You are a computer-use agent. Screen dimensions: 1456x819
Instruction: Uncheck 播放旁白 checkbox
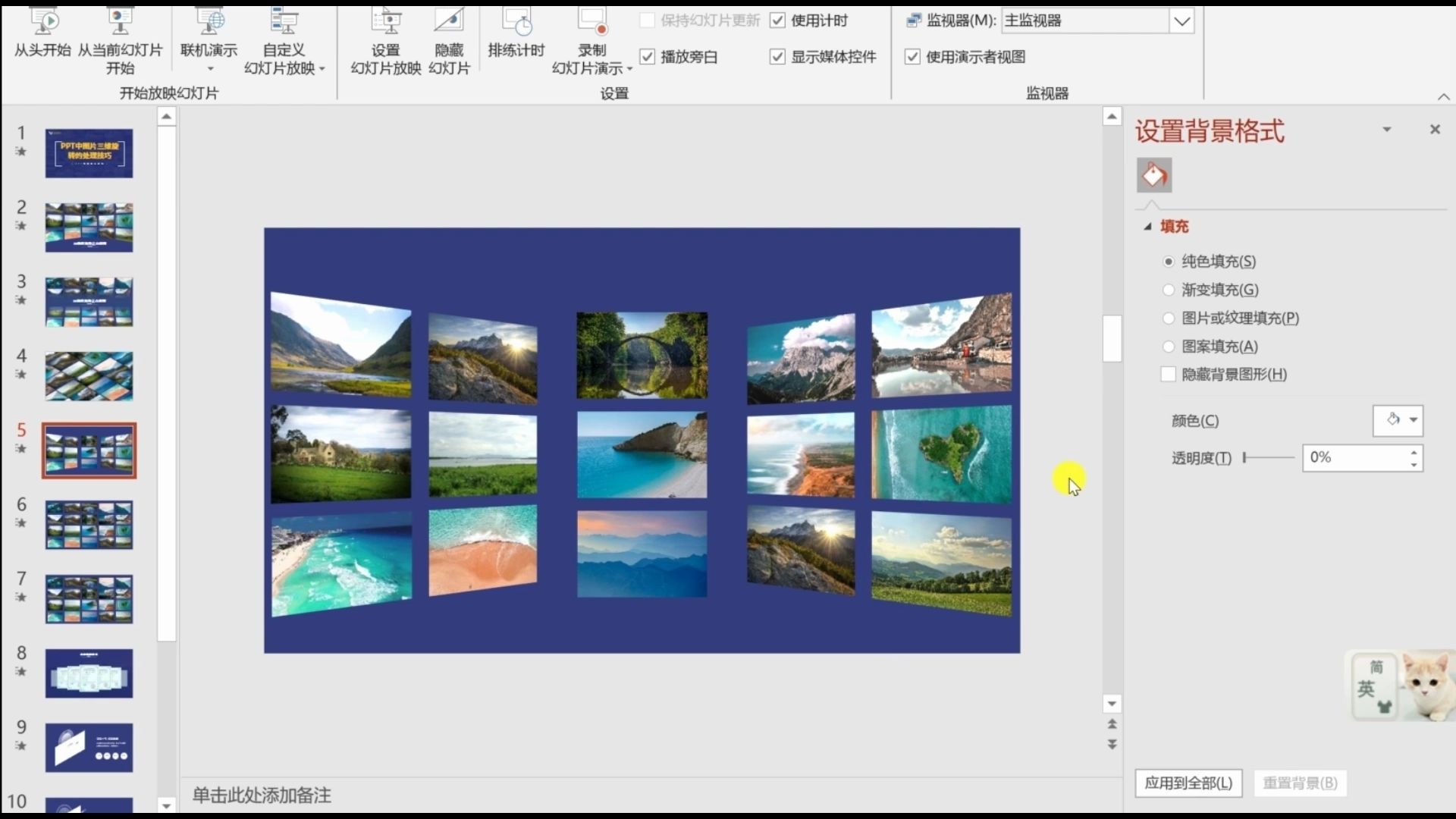(648, 57)
